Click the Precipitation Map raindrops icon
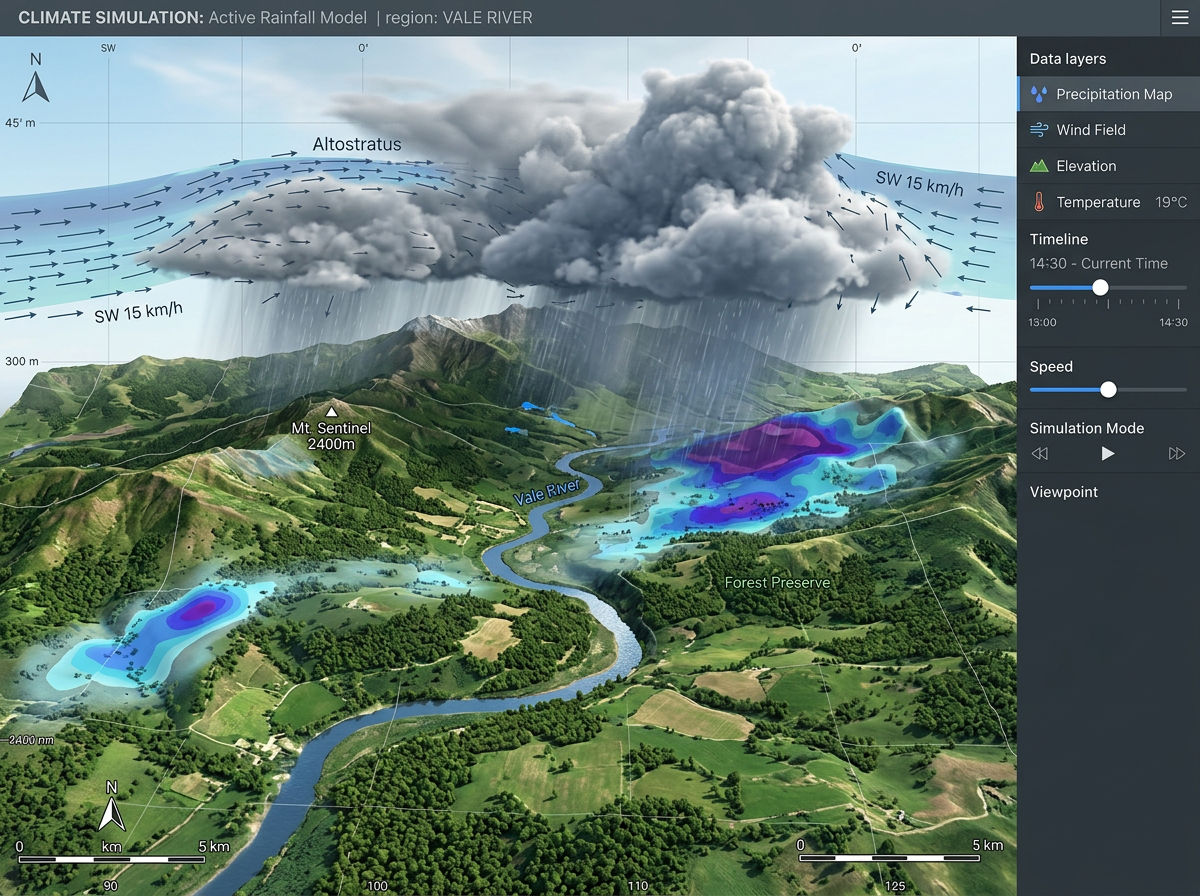The width and height of the screenshot is (1200, 896). (x=1040, y=94)
